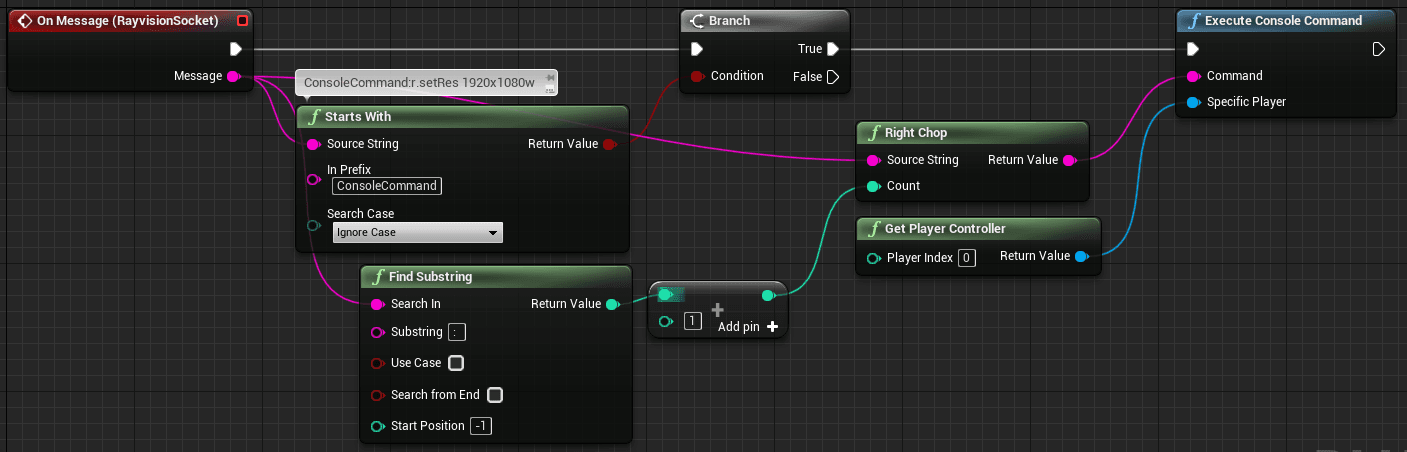The image size is (1407, 452).
Task: Click the Condition input pin on Branch
Action: pyautogui.click(x=697, y=76)
